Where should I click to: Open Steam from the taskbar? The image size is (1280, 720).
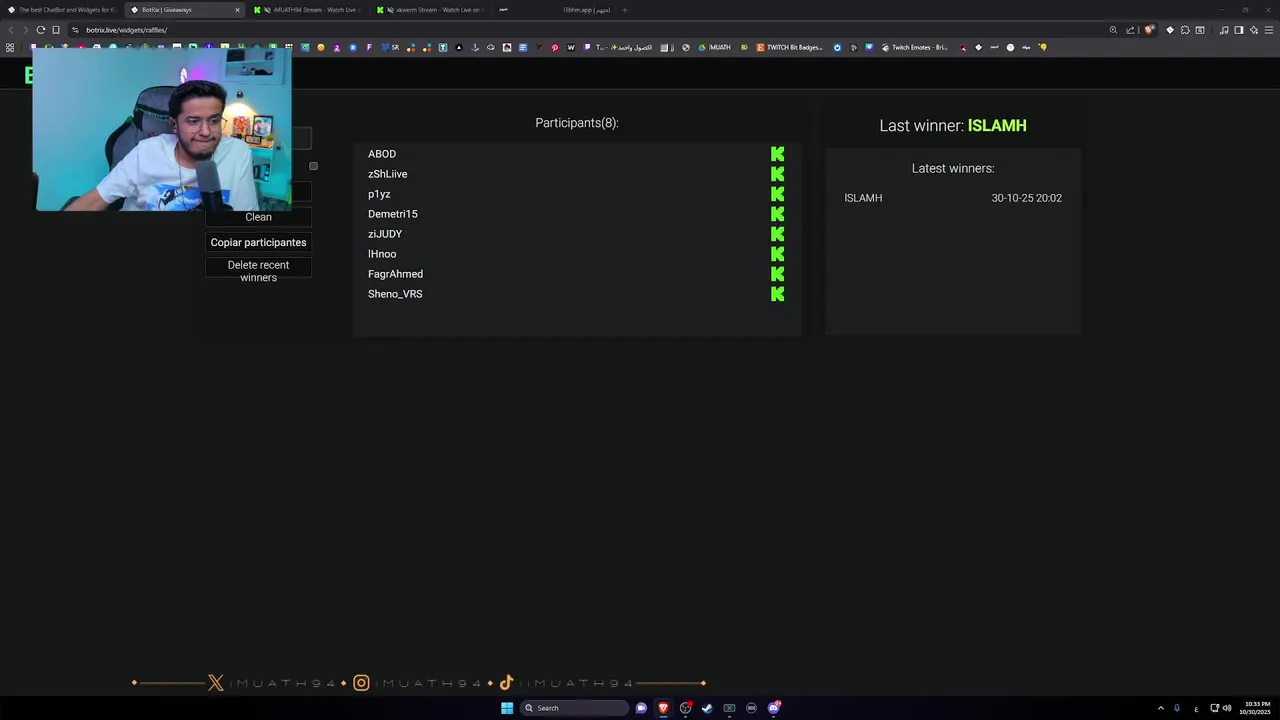[x=707, y=708]
